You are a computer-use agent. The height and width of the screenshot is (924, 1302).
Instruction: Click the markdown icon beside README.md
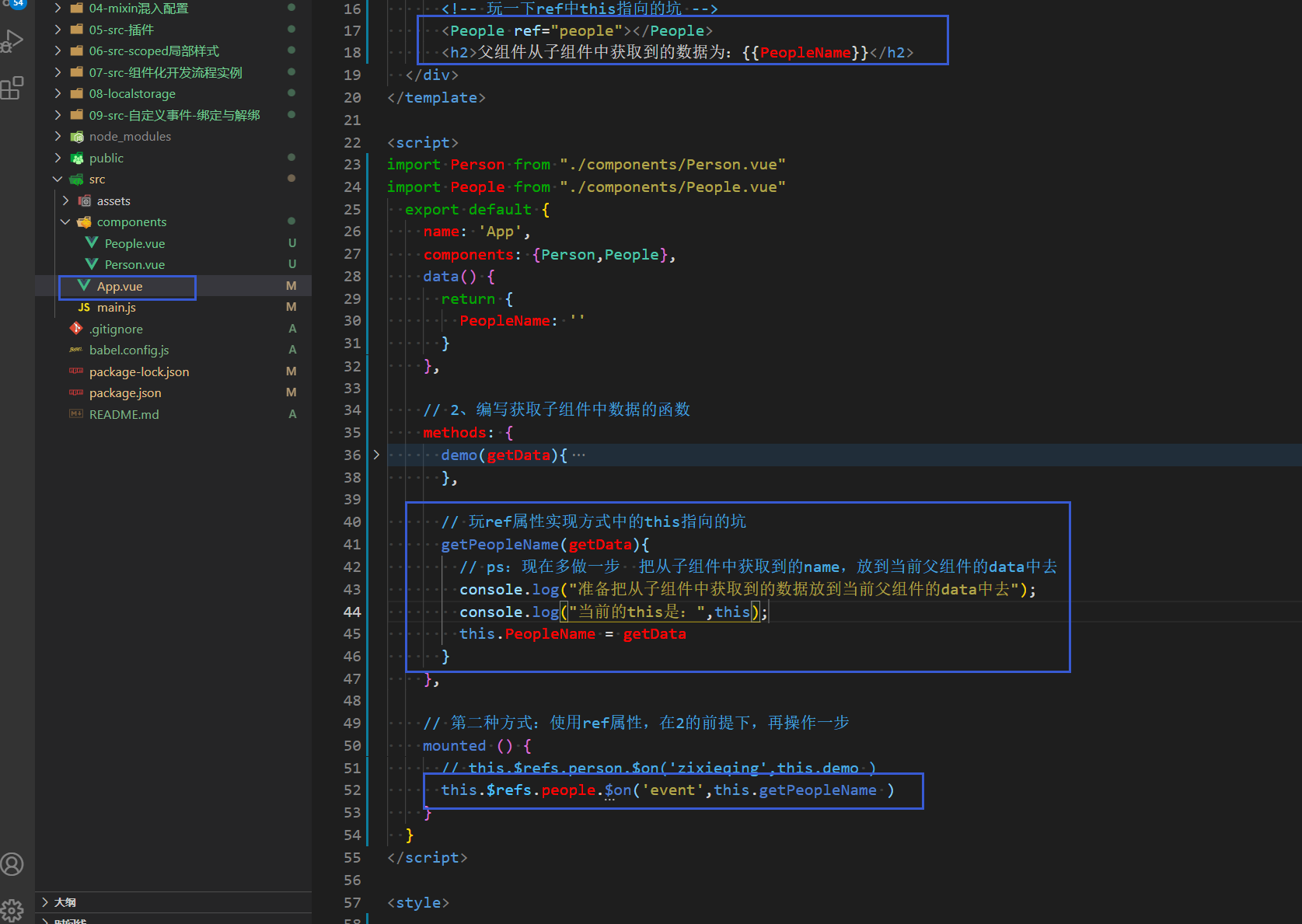click(76, 413)
